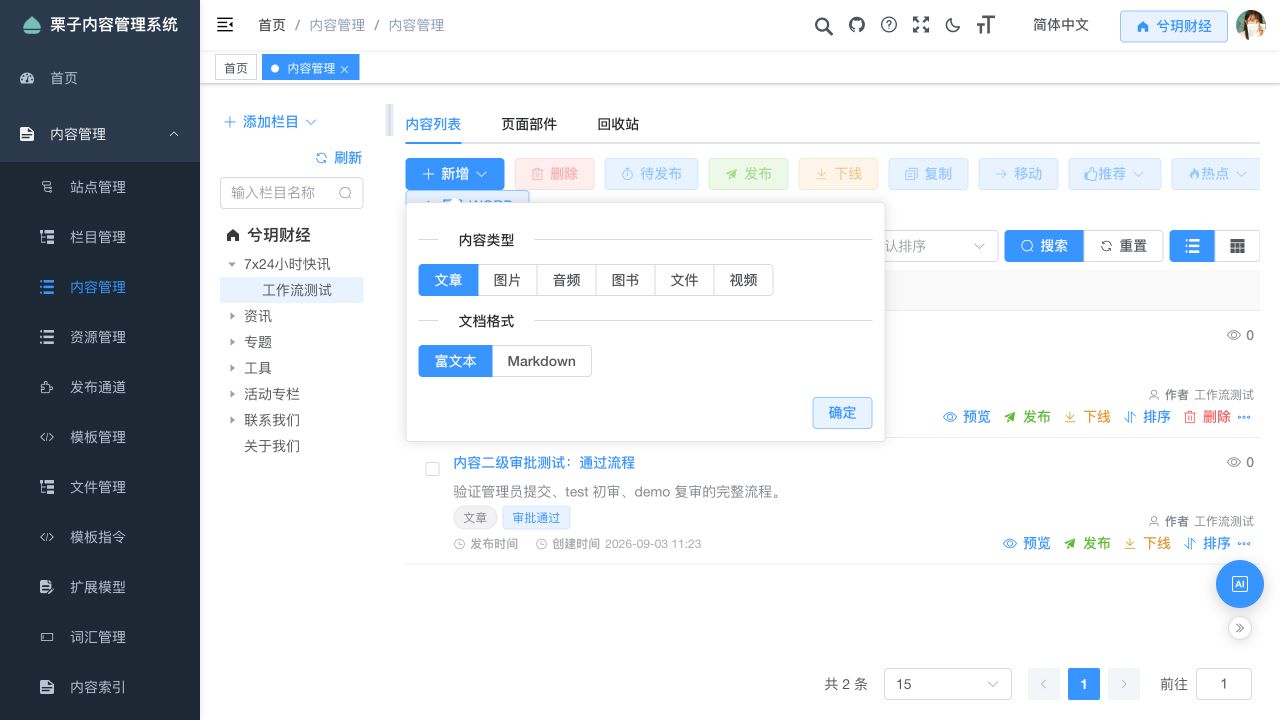Open 内容索引 in sidebar

[100, 687]
